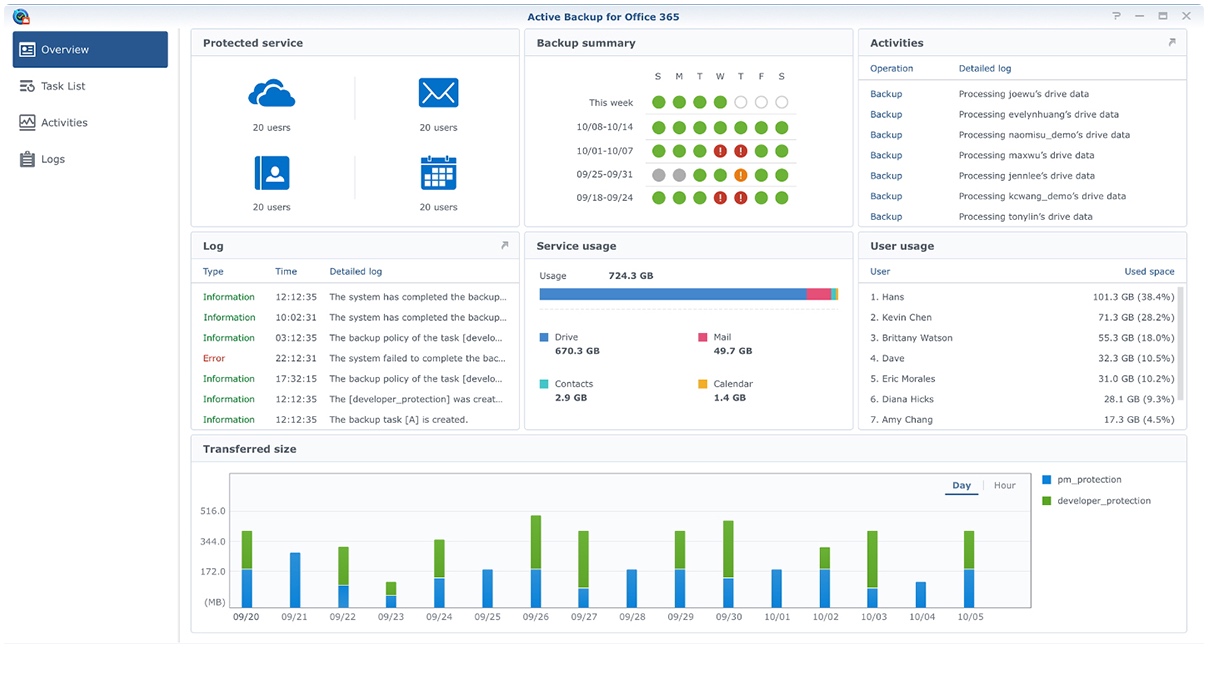Select the Error log entry row
The width and height of the screenshot is (1208, 688).
(x=354, y=358)
